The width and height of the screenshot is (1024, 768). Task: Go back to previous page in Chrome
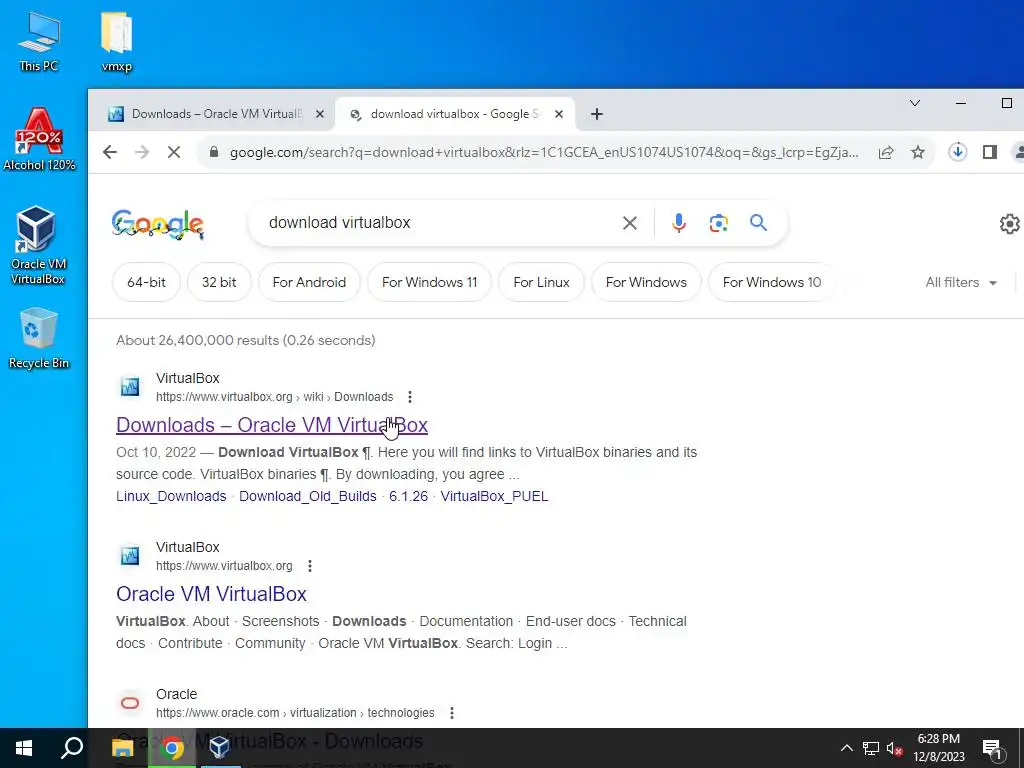pyautogui.click(x=110, y=152)
